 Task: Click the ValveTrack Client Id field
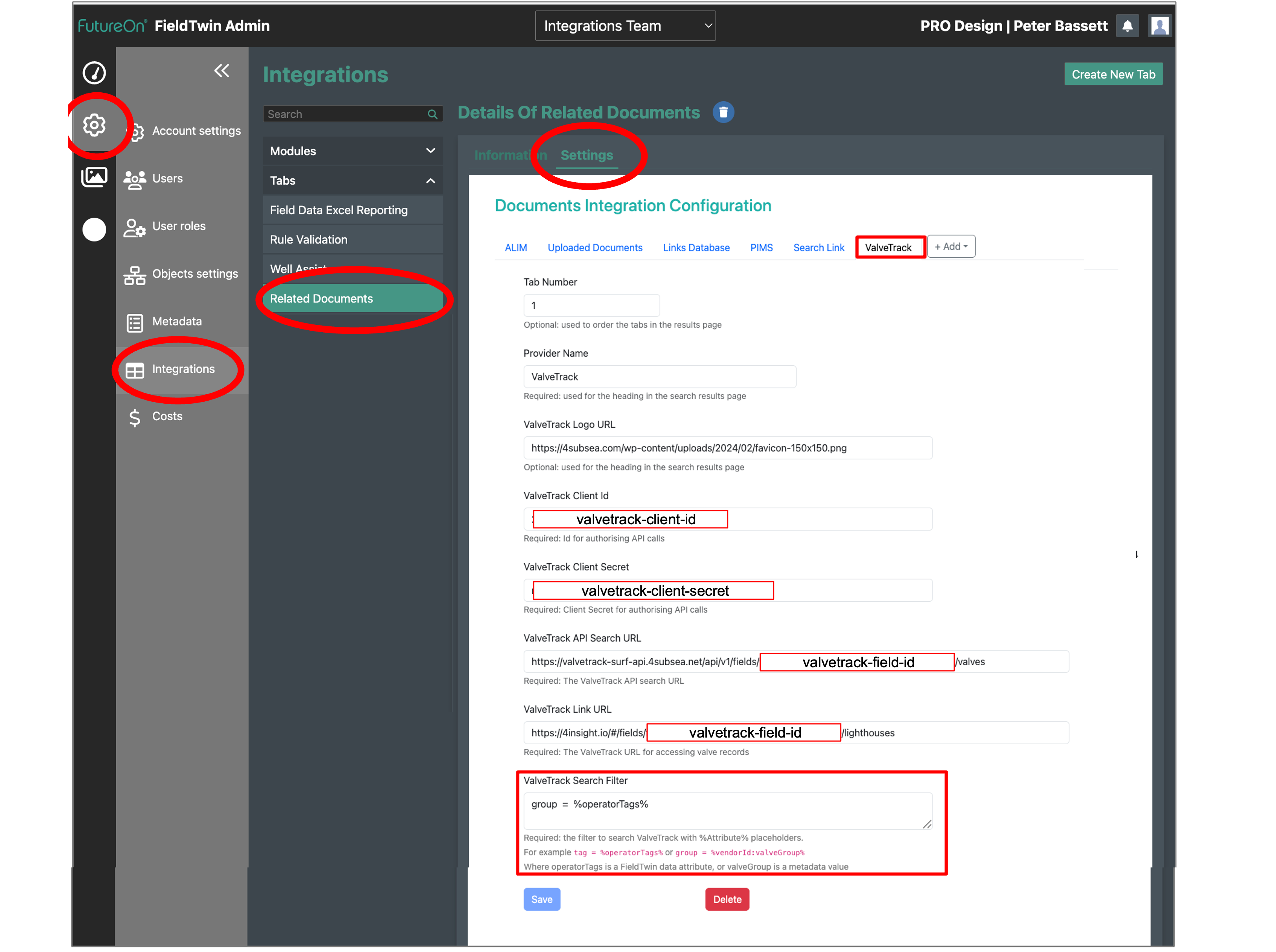tap(727, 519)
